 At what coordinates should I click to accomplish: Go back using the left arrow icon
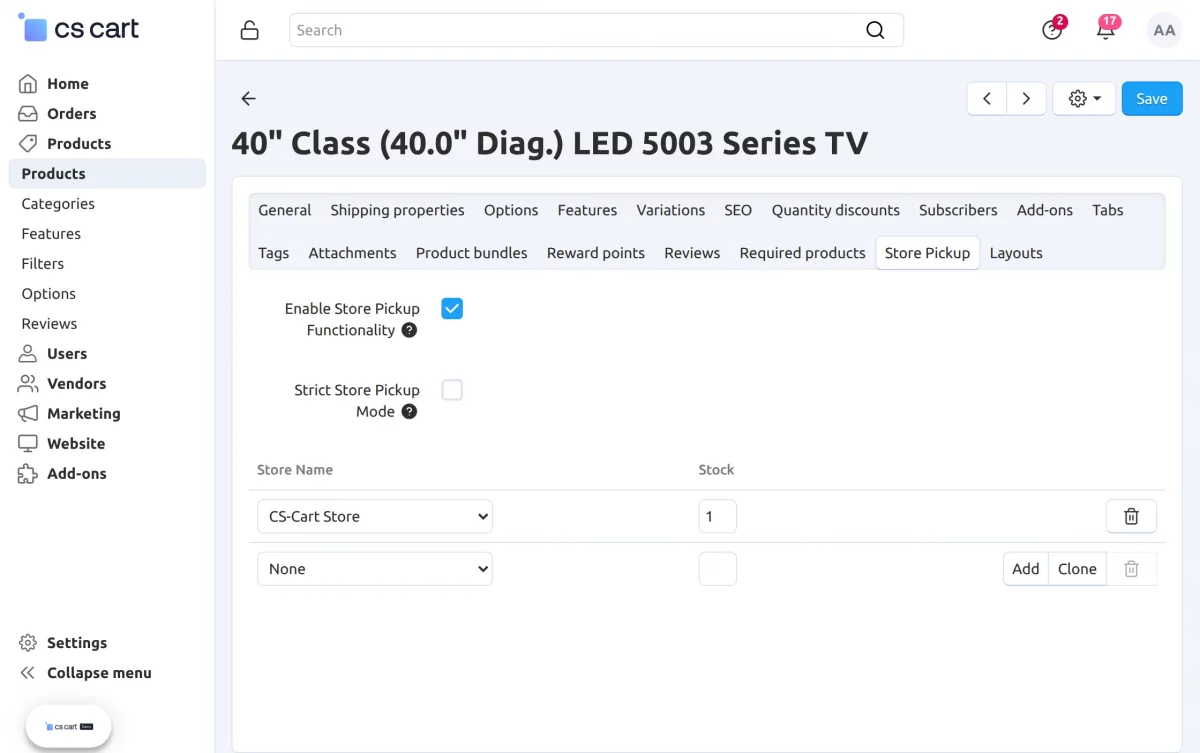pos(249,98)
